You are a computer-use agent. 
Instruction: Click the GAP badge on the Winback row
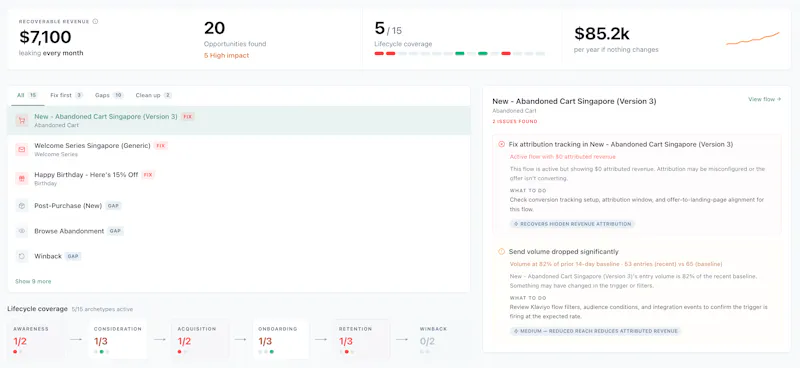click(x=73, y=256)
